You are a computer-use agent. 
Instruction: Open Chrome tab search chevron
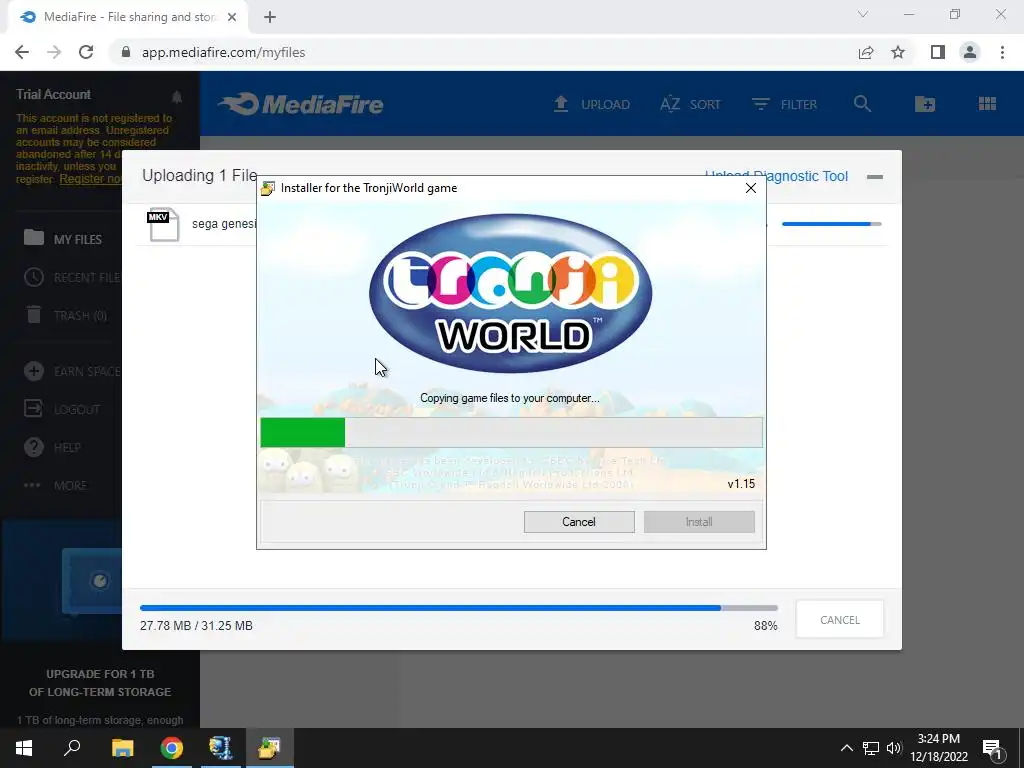coord(863,14)
